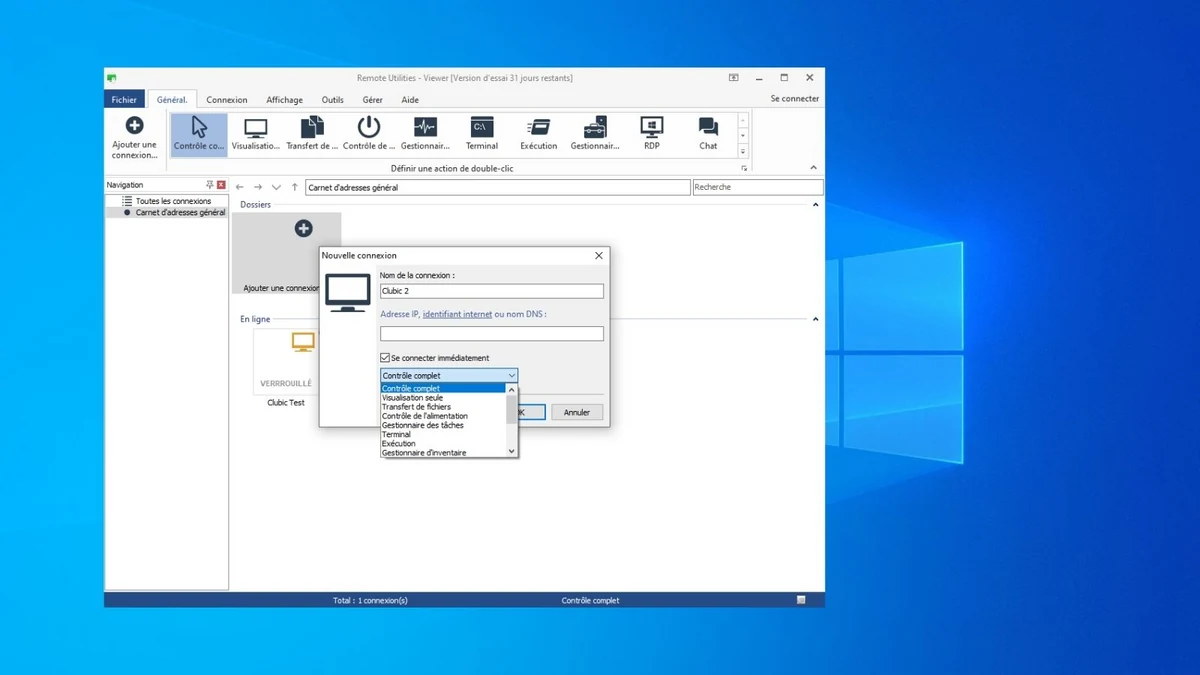Open the Contrôle complet combo box
This screenshot has width=1200, height=675.
449,376
